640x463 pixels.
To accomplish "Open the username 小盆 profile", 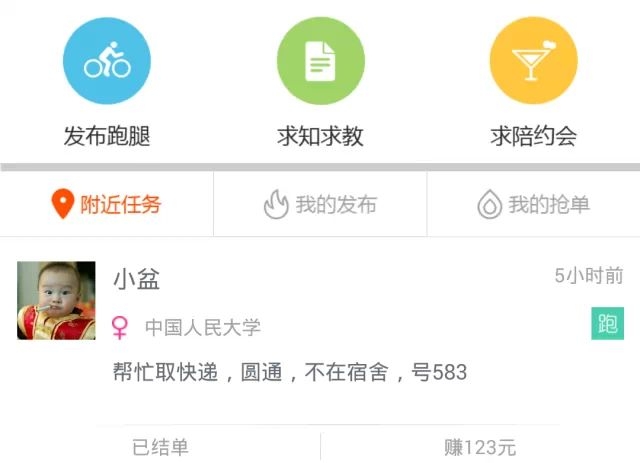I will pyautogui.click(x=136, y=280).
